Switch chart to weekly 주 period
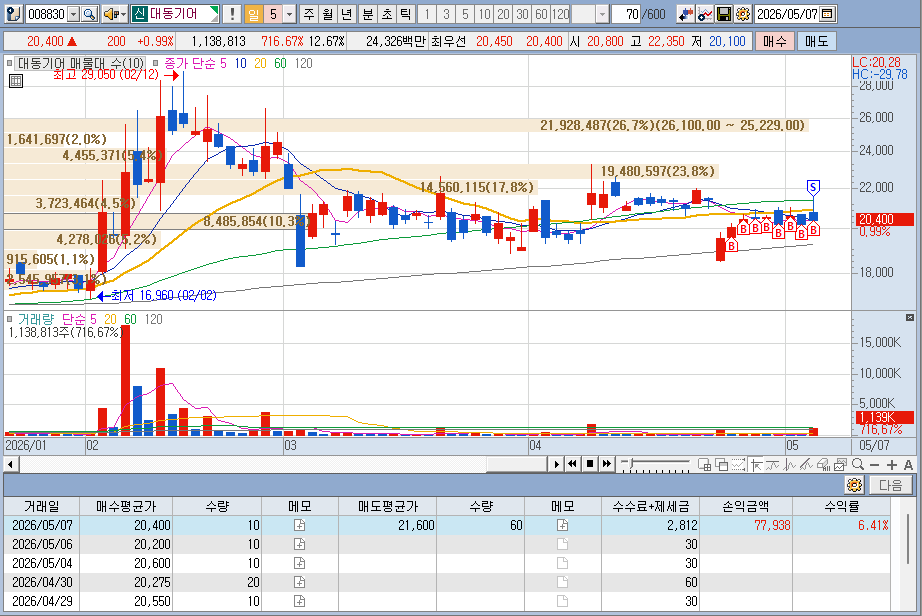 click(x=309, y=14)
